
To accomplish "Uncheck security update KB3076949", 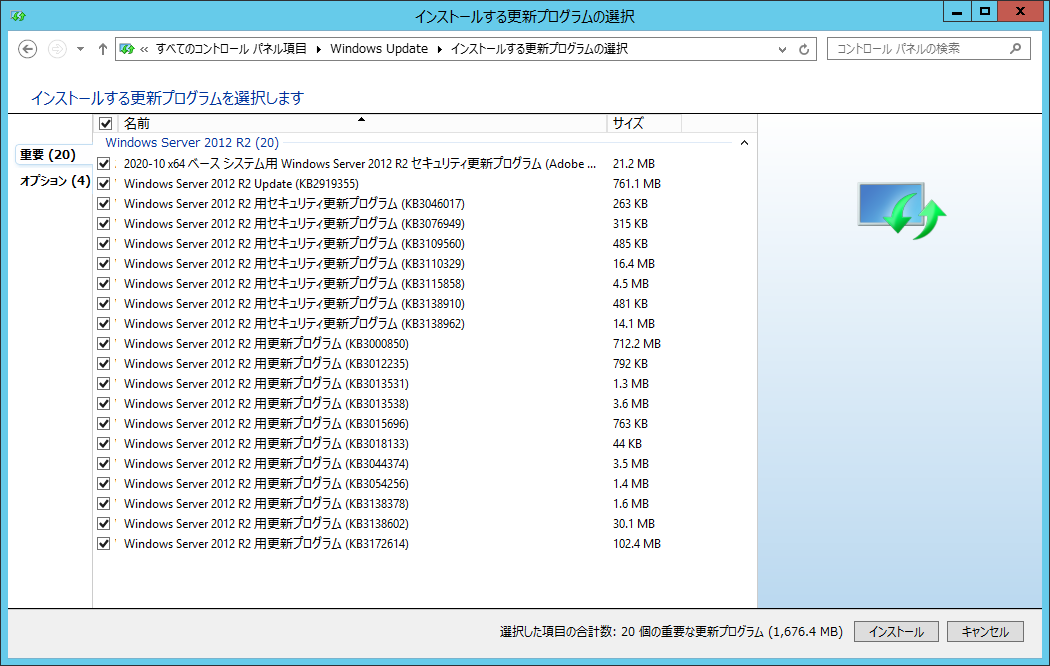I will tap(103, 224).
